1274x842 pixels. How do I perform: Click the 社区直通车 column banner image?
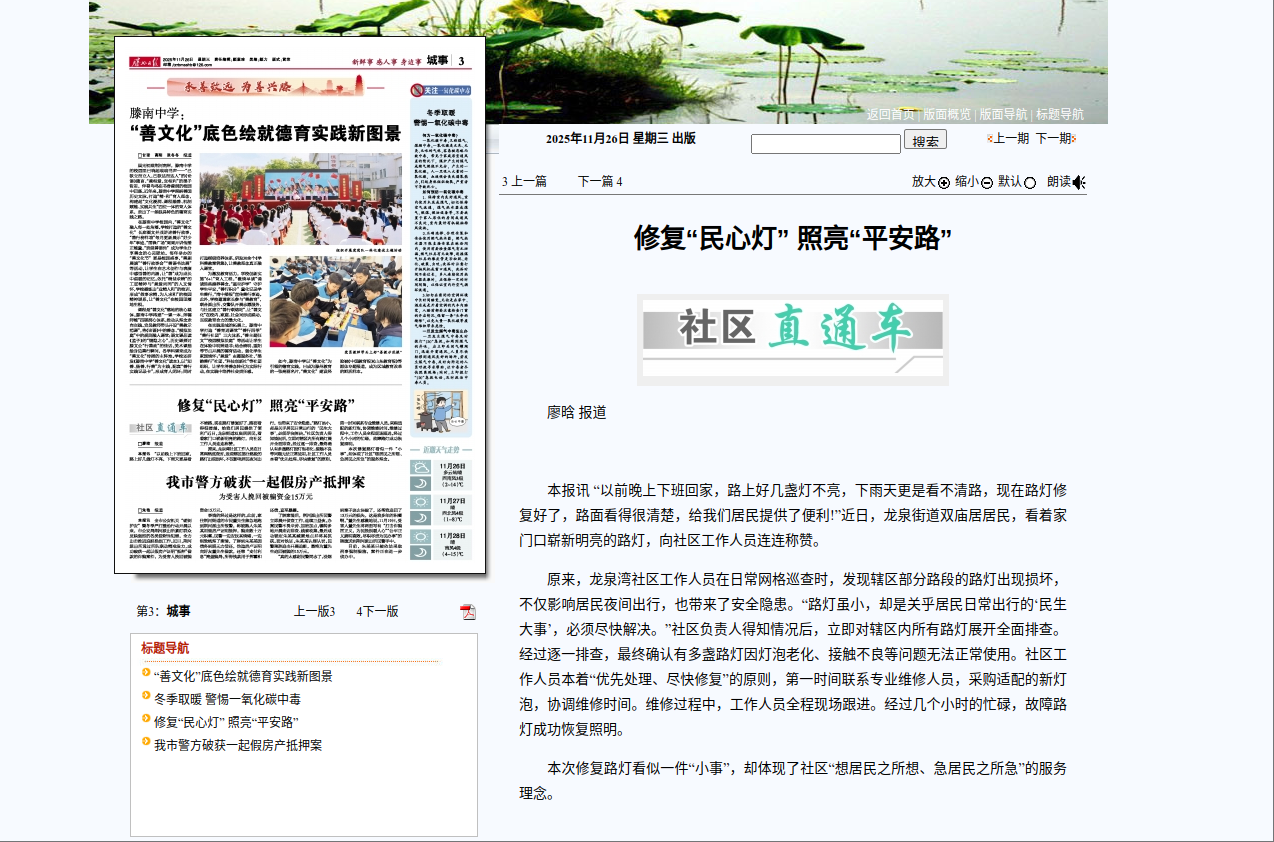tap(792, 340)
